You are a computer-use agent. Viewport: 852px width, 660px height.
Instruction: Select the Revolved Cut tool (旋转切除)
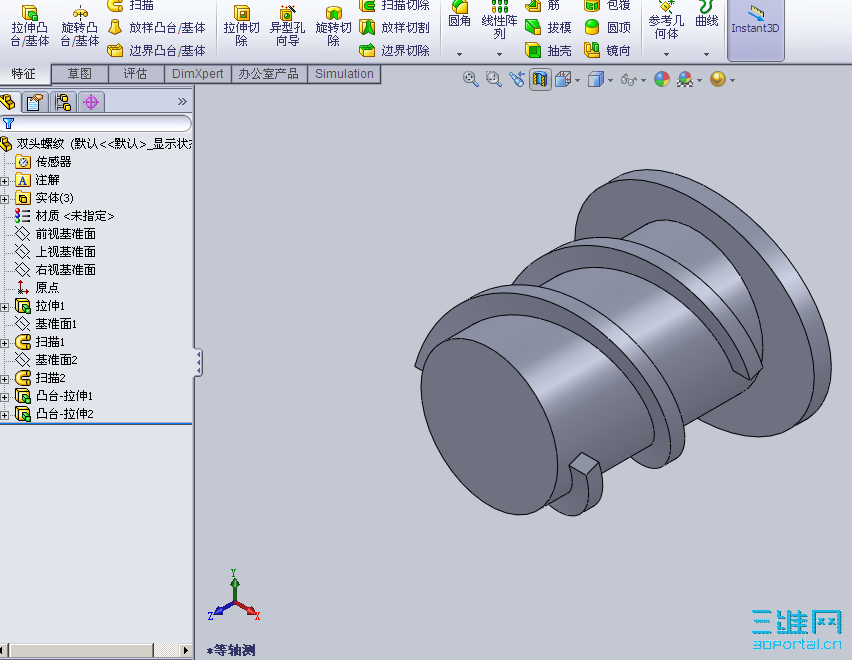333,26
